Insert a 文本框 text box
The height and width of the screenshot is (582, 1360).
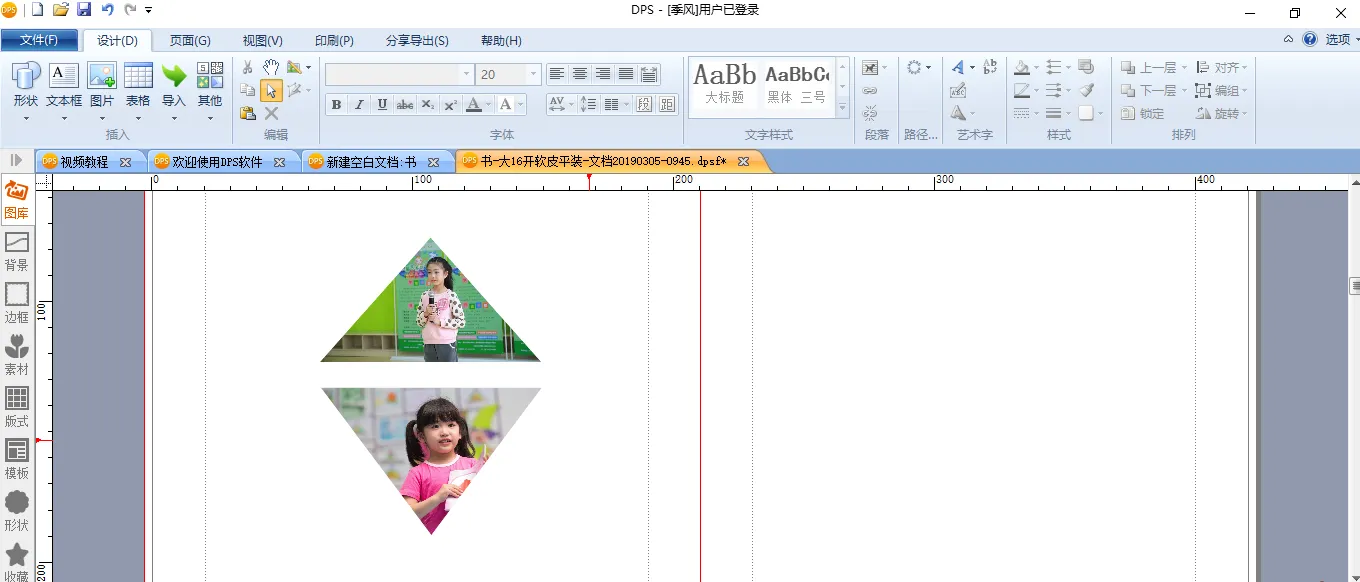[64, 85]
